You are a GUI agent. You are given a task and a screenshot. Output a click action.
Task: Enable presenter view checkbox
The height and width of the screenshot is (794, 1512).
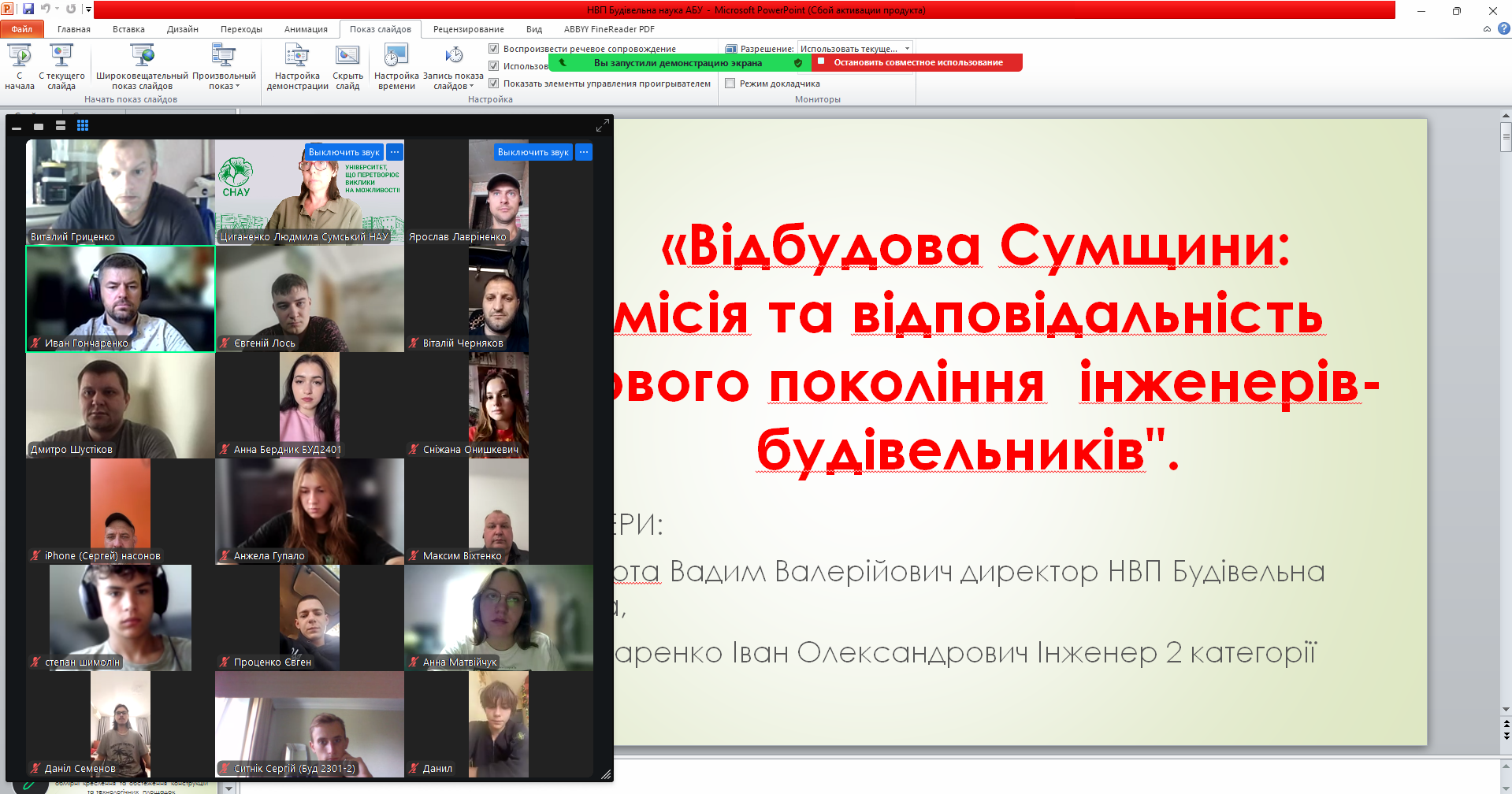click(730, 83)
